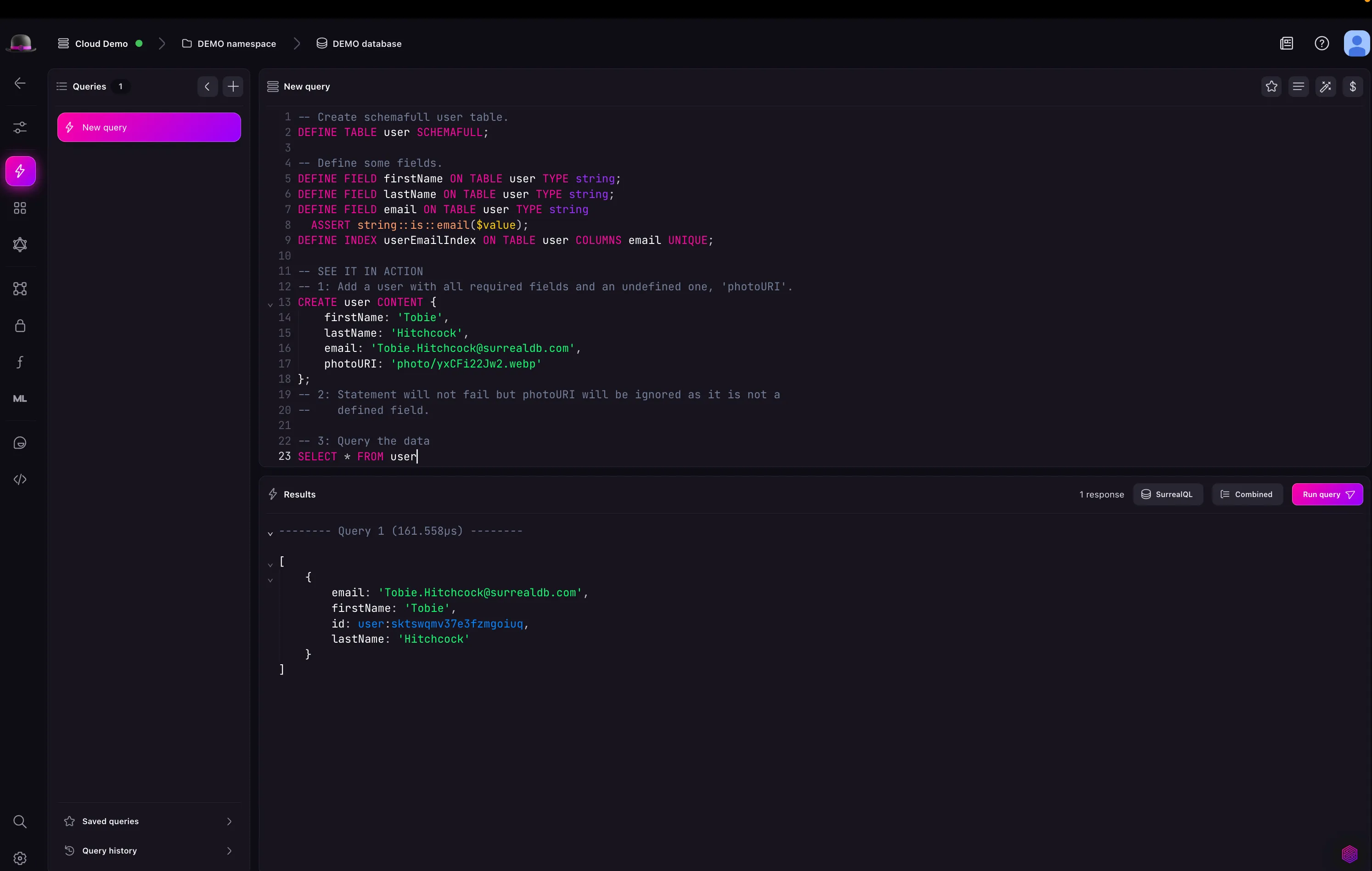Select the Functions view icon

pos(20,362)
